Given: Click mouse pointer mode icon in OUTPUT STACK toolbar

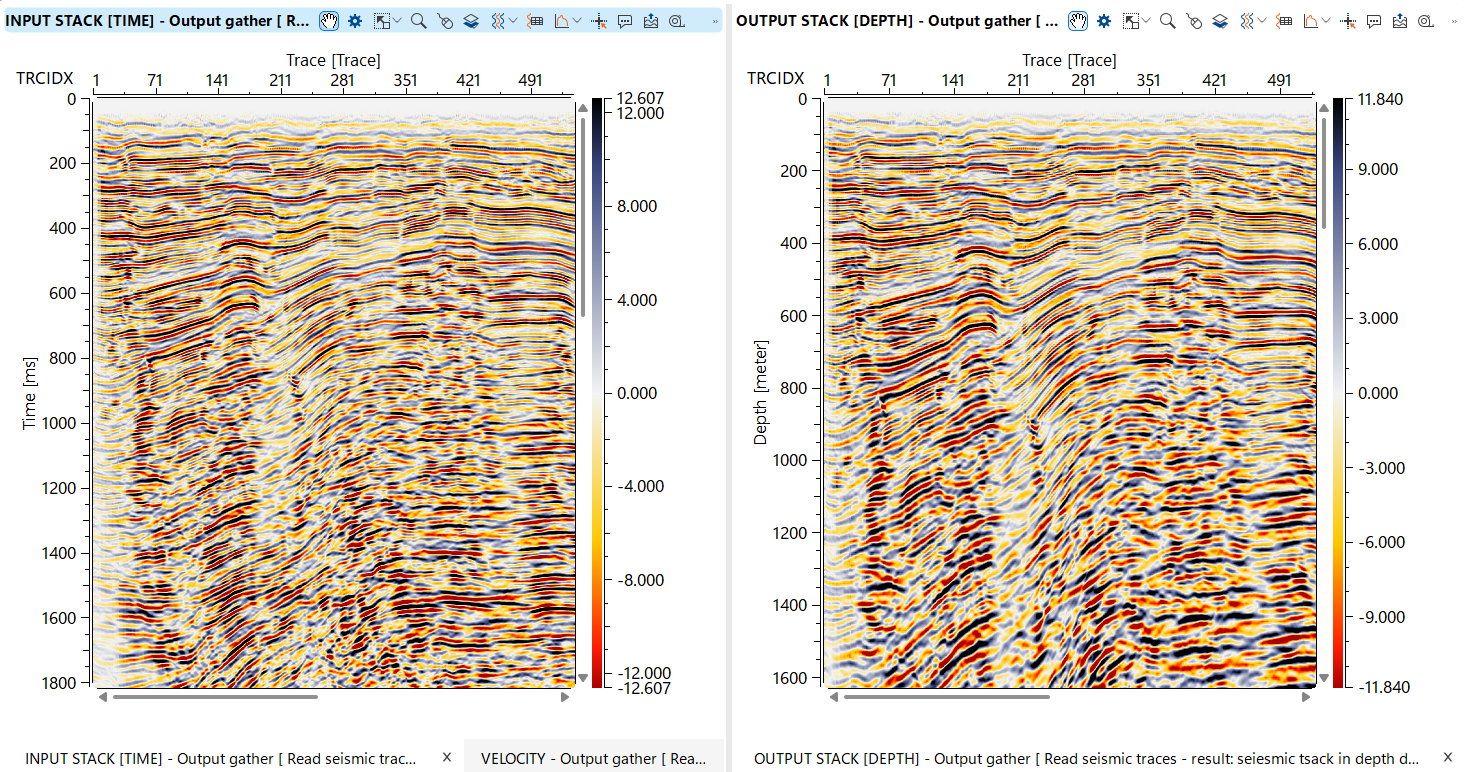Looking at the screenshot, I should click(1193, 20).
